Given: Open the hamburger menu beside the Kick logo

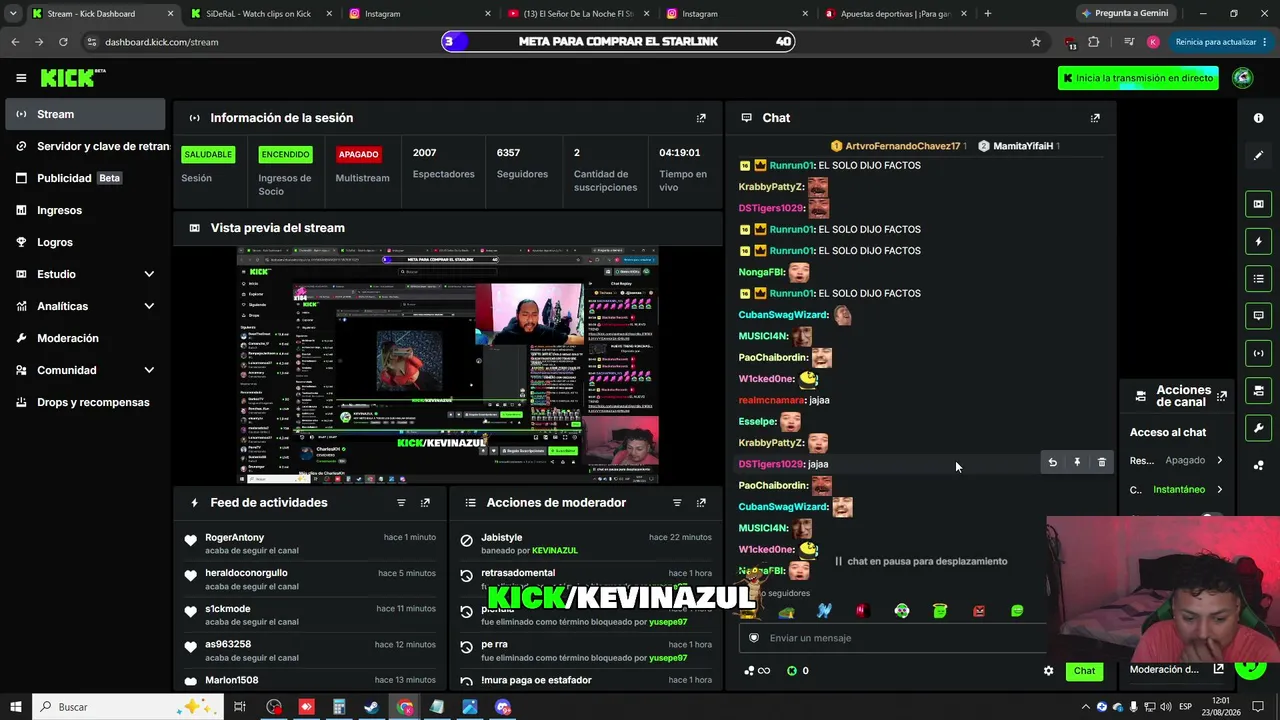Looking at the screenshot, I should coord(21,78).
